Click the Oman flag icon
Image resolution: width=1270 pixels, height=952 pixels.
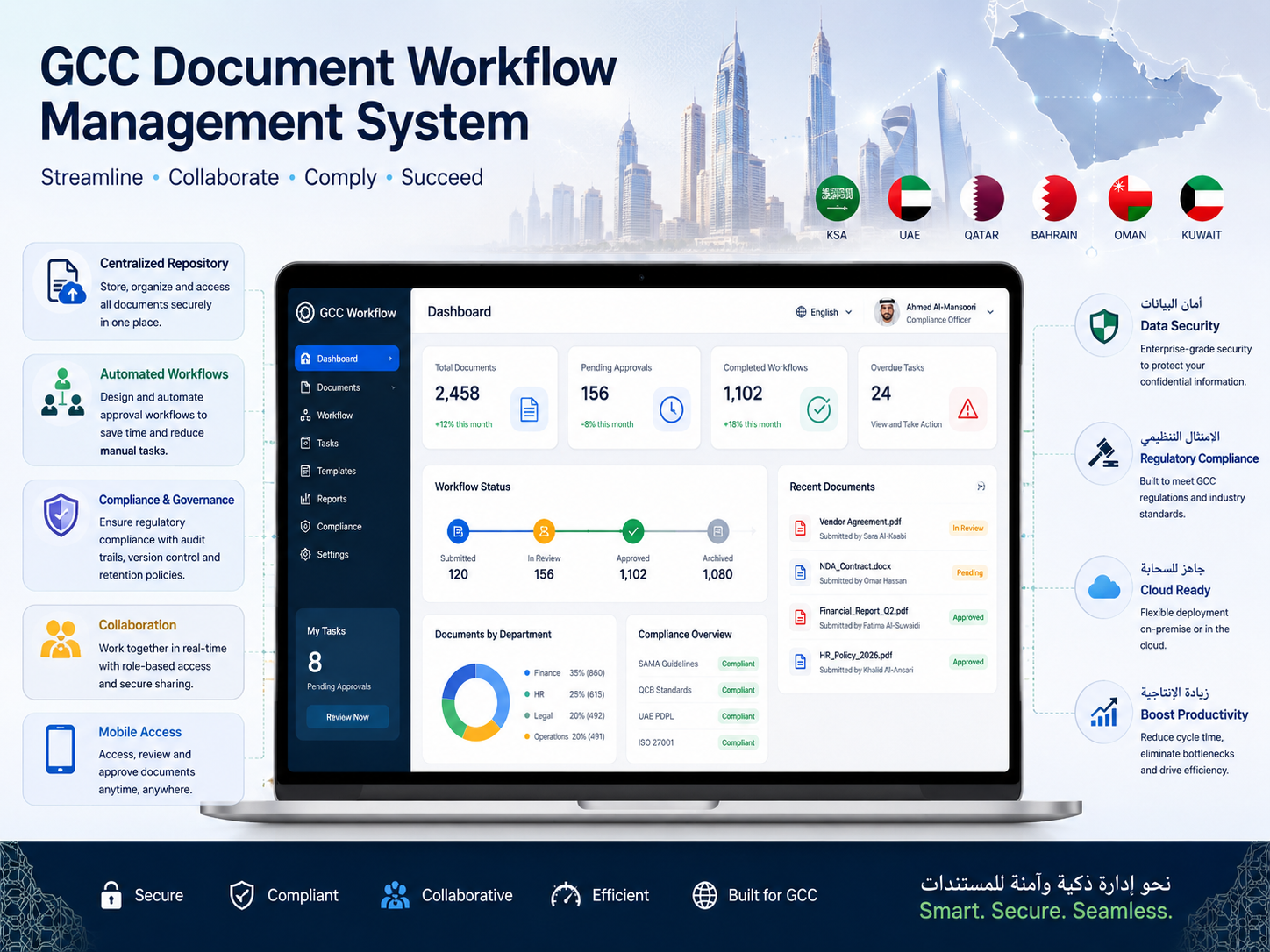1131,198
